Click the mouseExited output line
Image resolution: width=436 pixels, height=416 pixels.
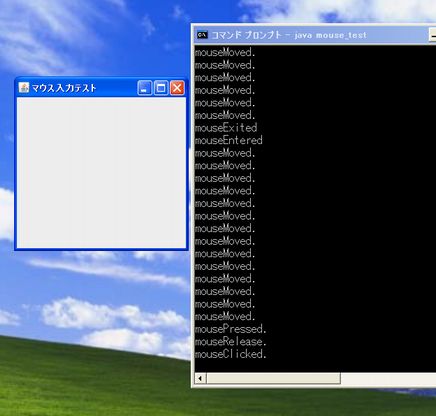pyautogui.click(x=226, y=128)
